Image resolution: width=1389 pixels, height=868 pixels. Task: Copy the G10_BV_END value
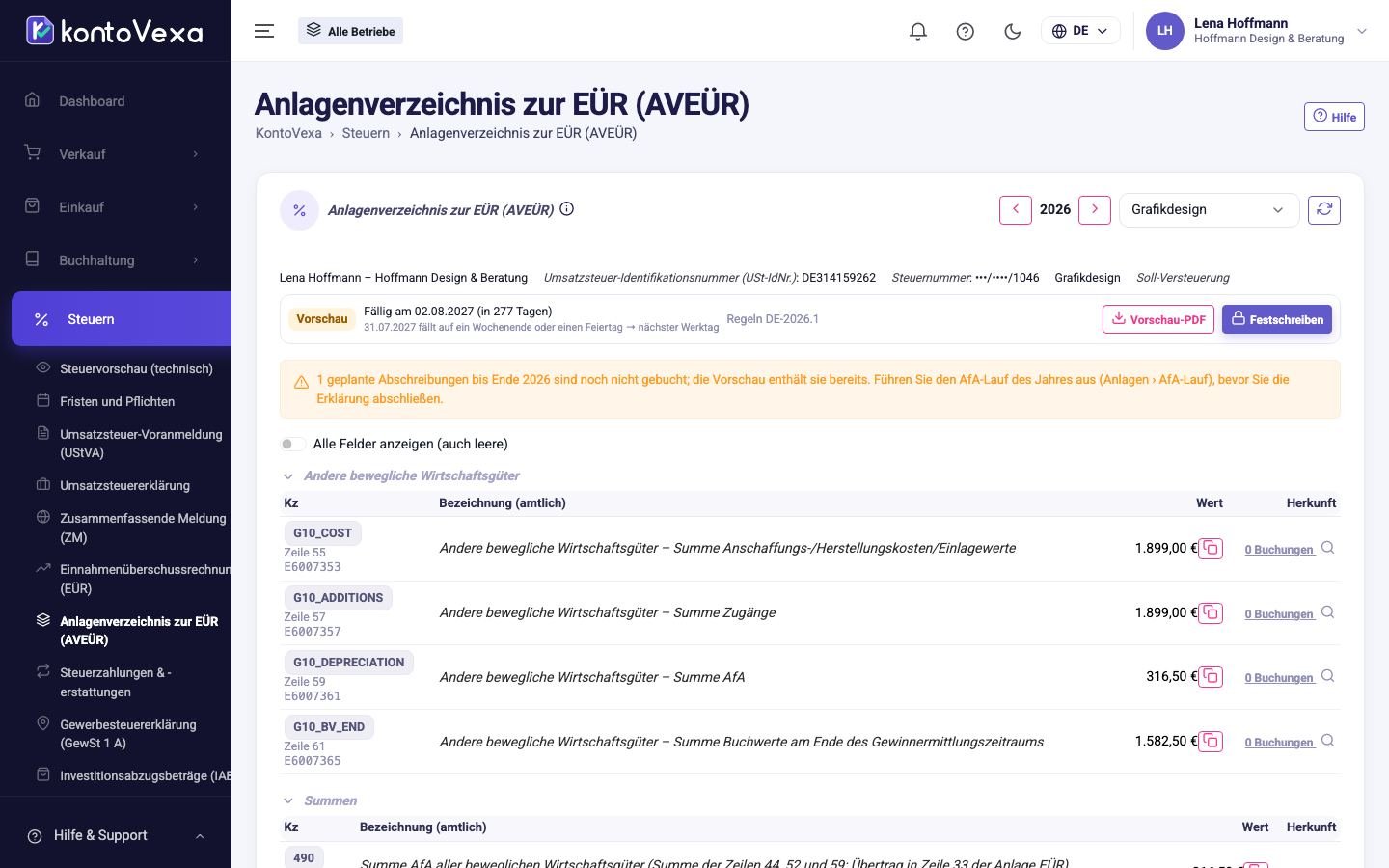1211,742
